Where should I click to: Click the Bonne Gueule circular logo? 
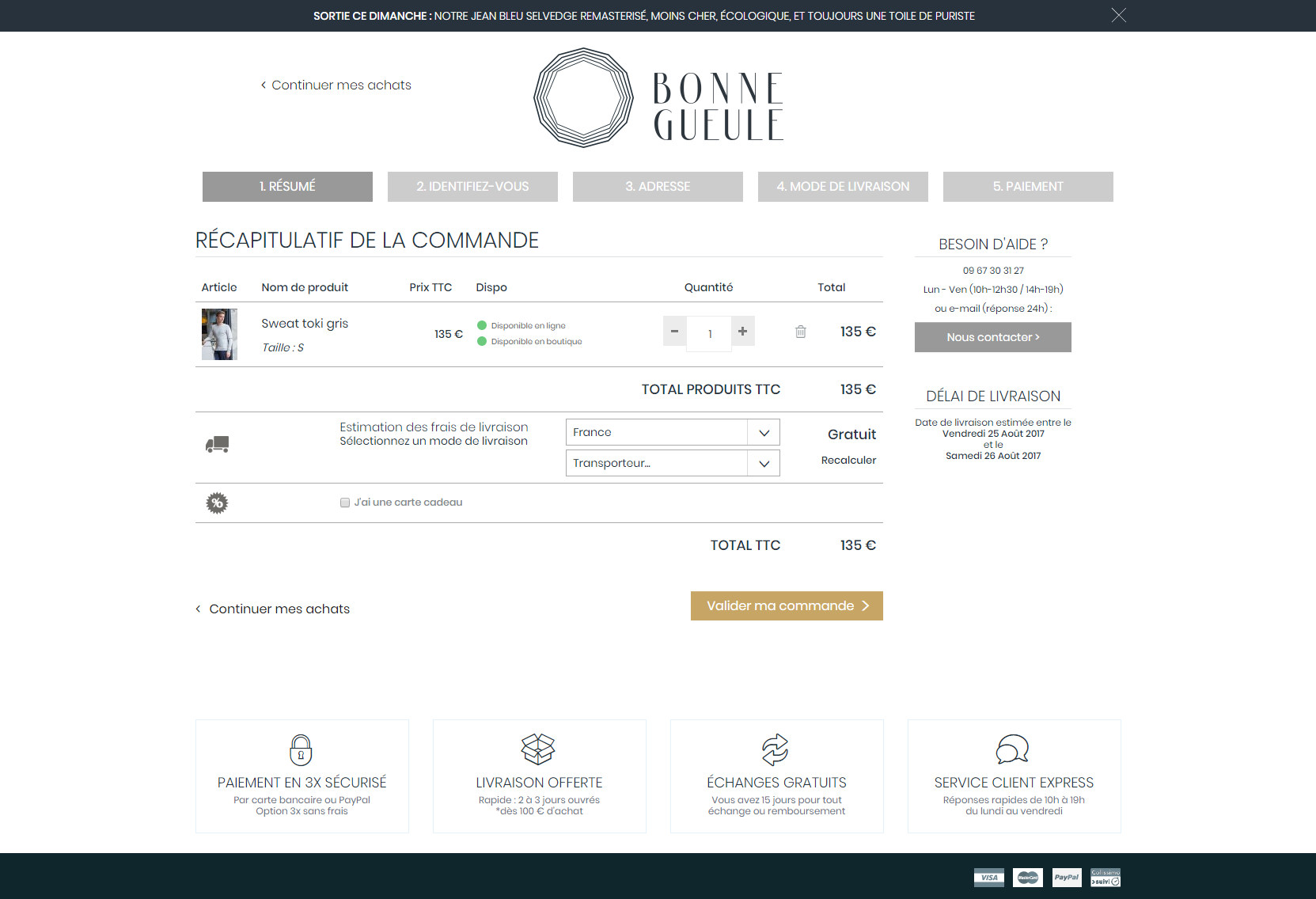(584, 97)
